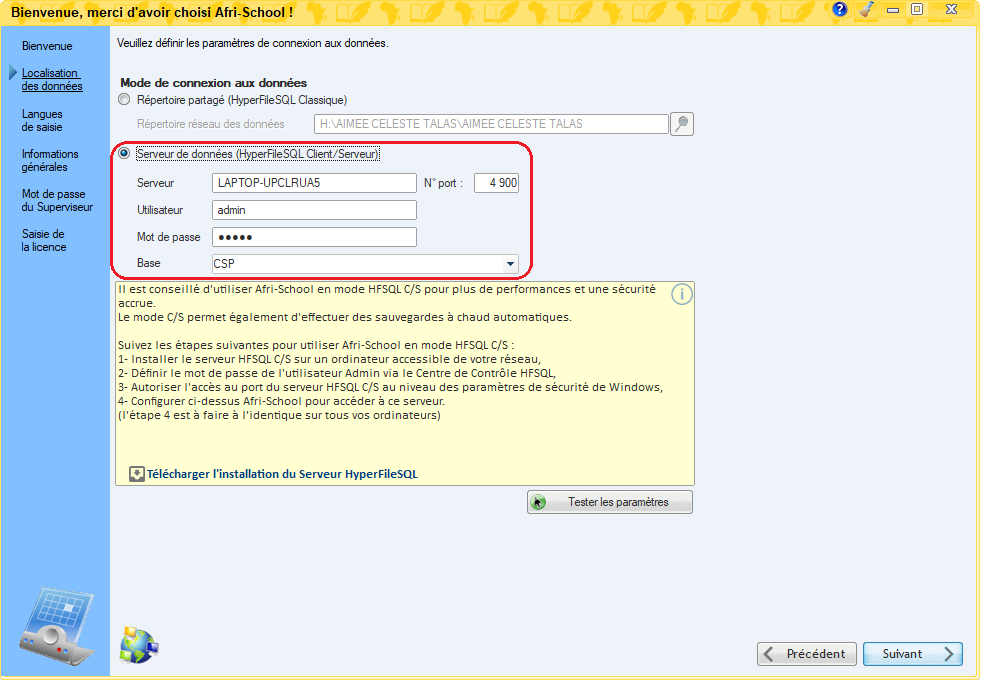Click the 'Mode de connexion aux données' heading
This screenshot has height=682, width=984.
point(213,83)
